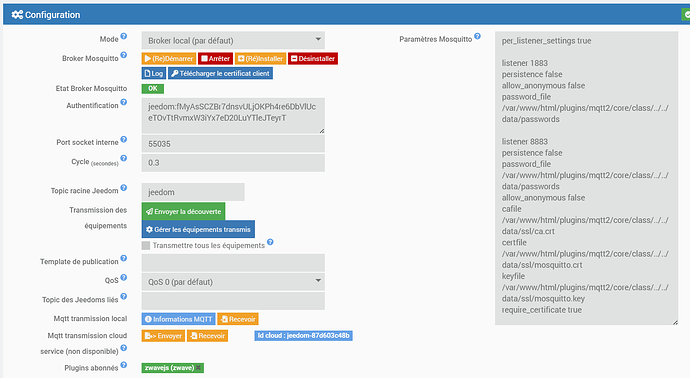Enable Transmettre tous les équipements checkbox
This screenshot has height=378, width=690.
click(146, 246)
